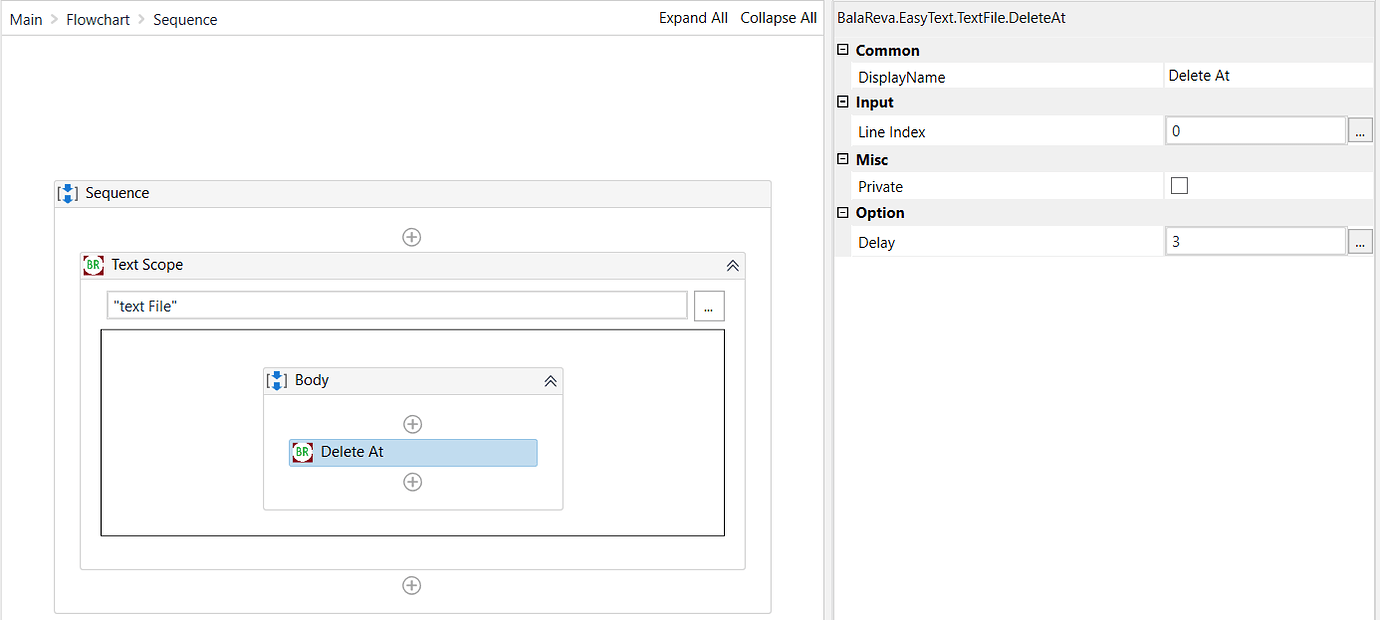Toggle the Private checkbox

coord(1179,185)
